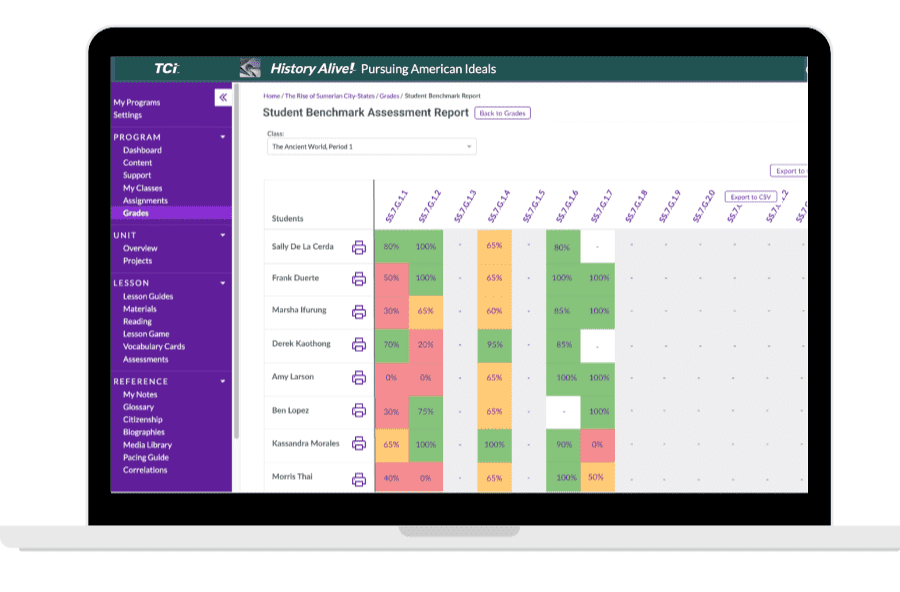The width and height of the screenshot is (900, 592).
Task: Collapse the REFERENCE section arrow
Action: 223,381
